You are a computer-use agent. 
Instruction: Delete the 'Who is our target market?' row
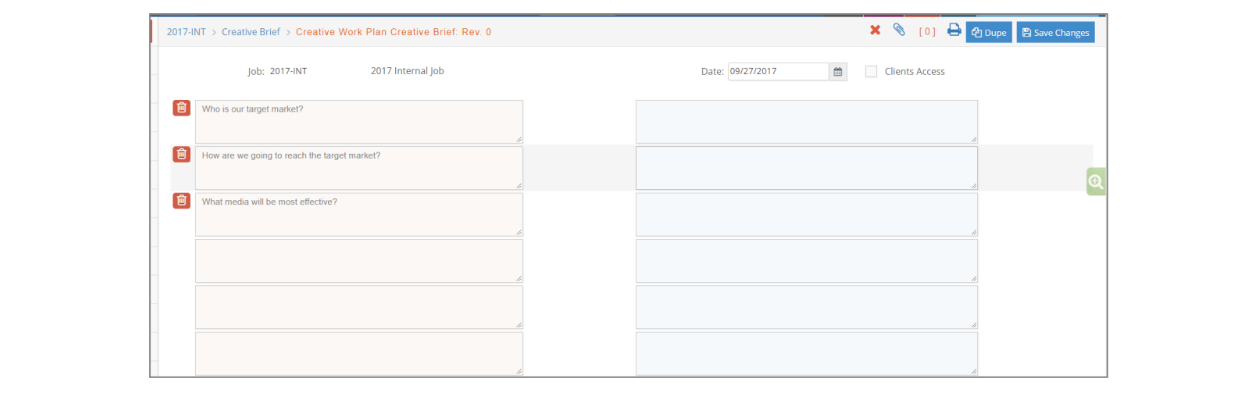181,108
